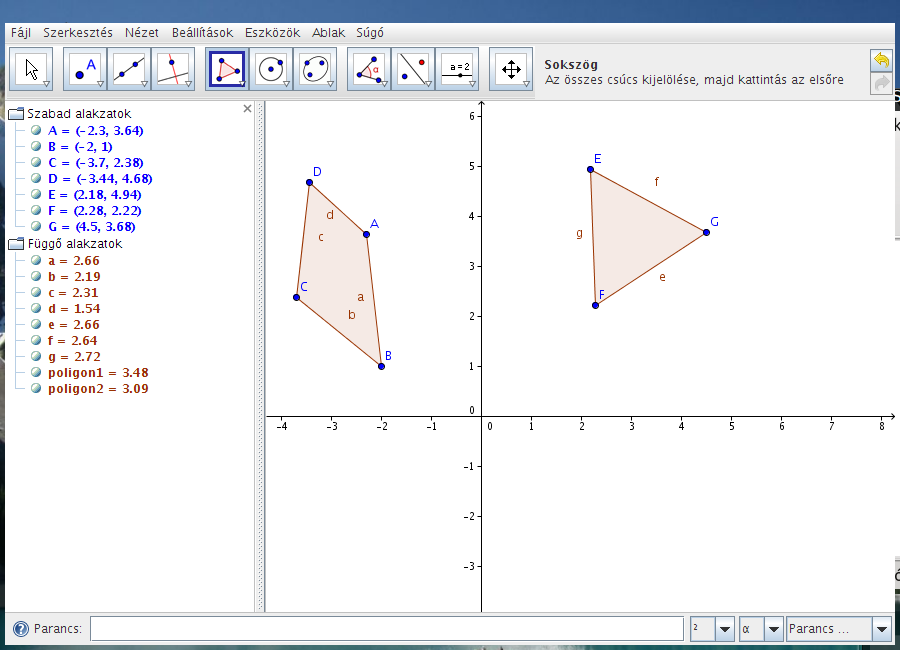Select the Line through two points tool

tap(129, 69)
